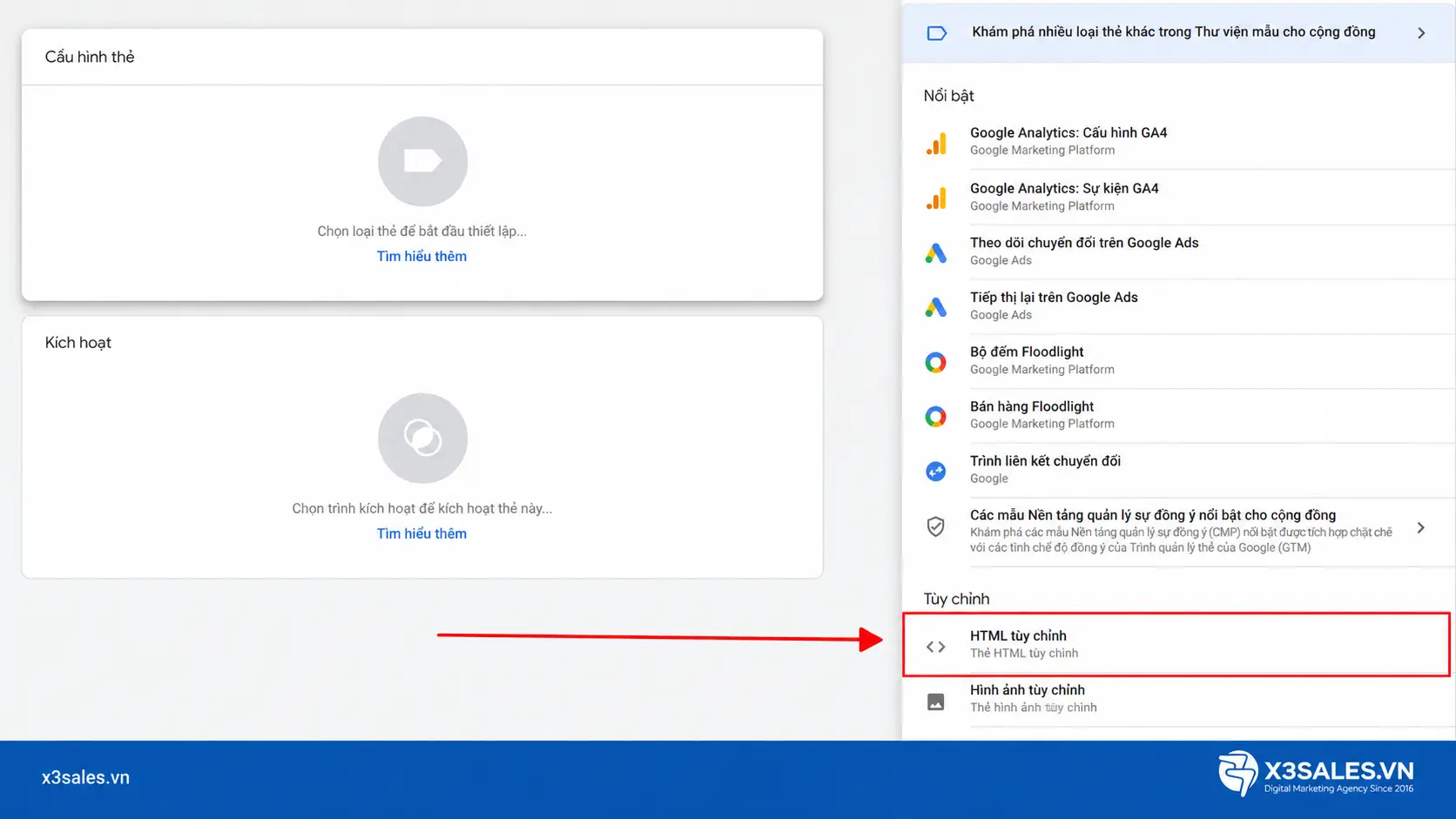Click the Conversion Linker (Trình liên kết chuyển đổi) icon

click(x=936, y=471)
